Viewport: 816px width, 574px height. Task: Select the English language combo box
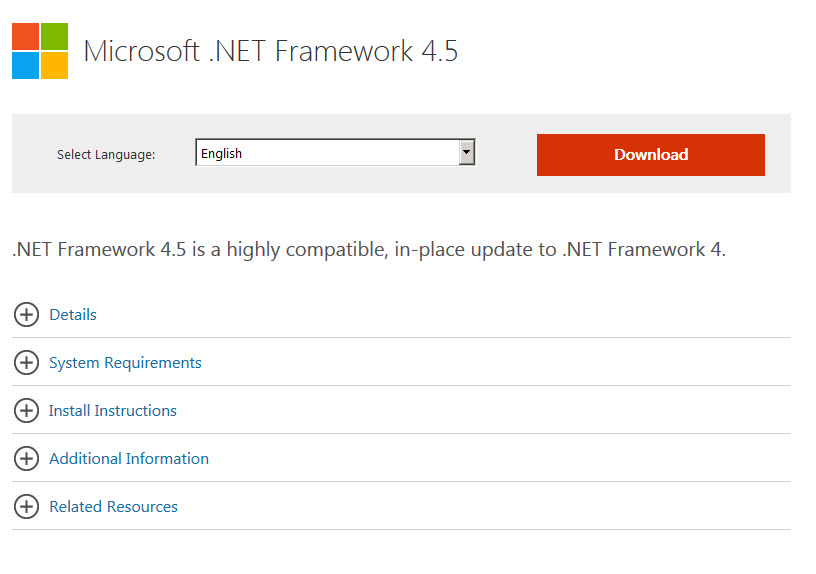(x=335, y=152)
